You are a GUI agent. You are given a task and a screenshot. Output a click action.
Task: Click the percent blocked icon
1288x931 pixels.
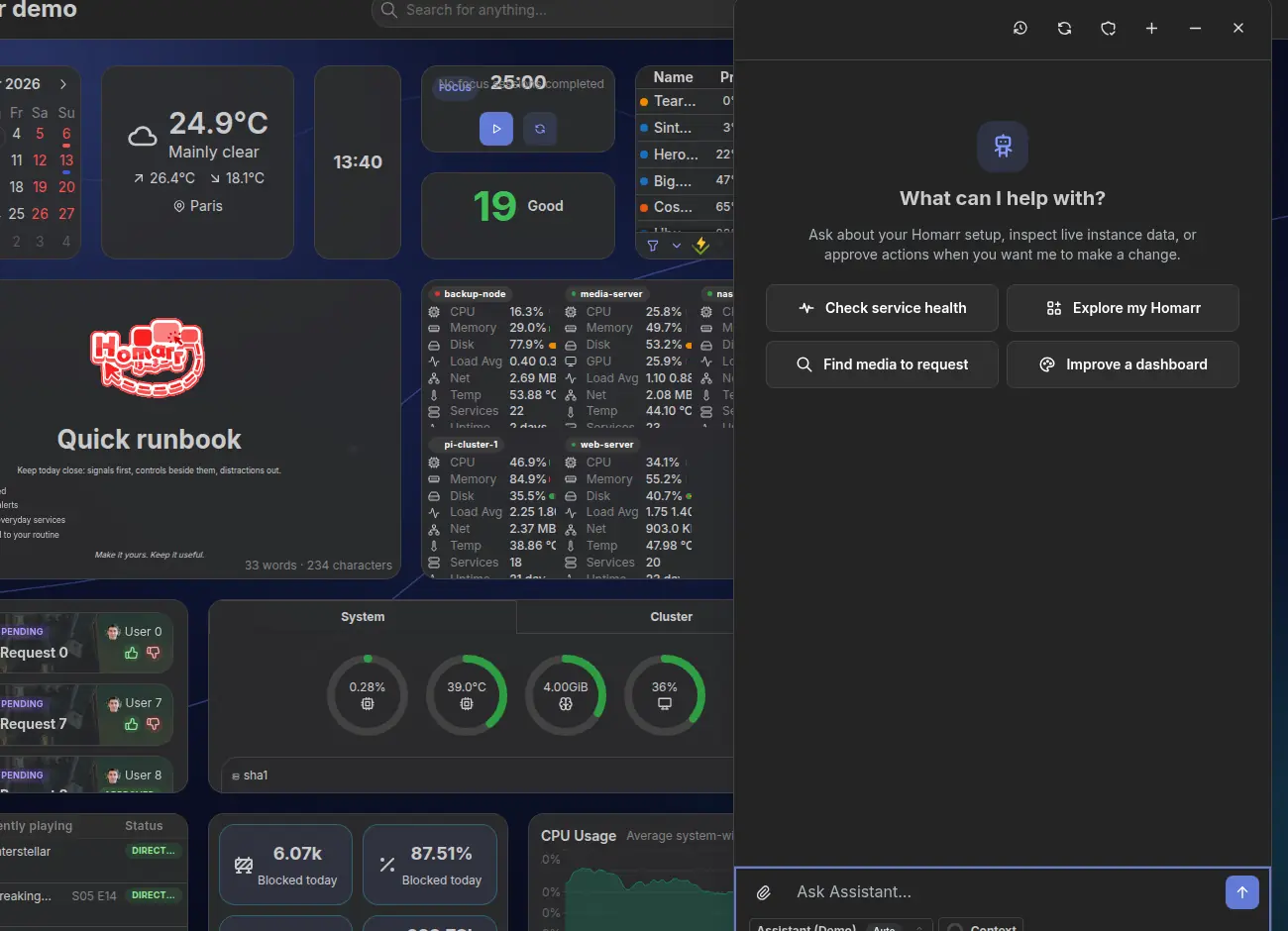point(387,865)
